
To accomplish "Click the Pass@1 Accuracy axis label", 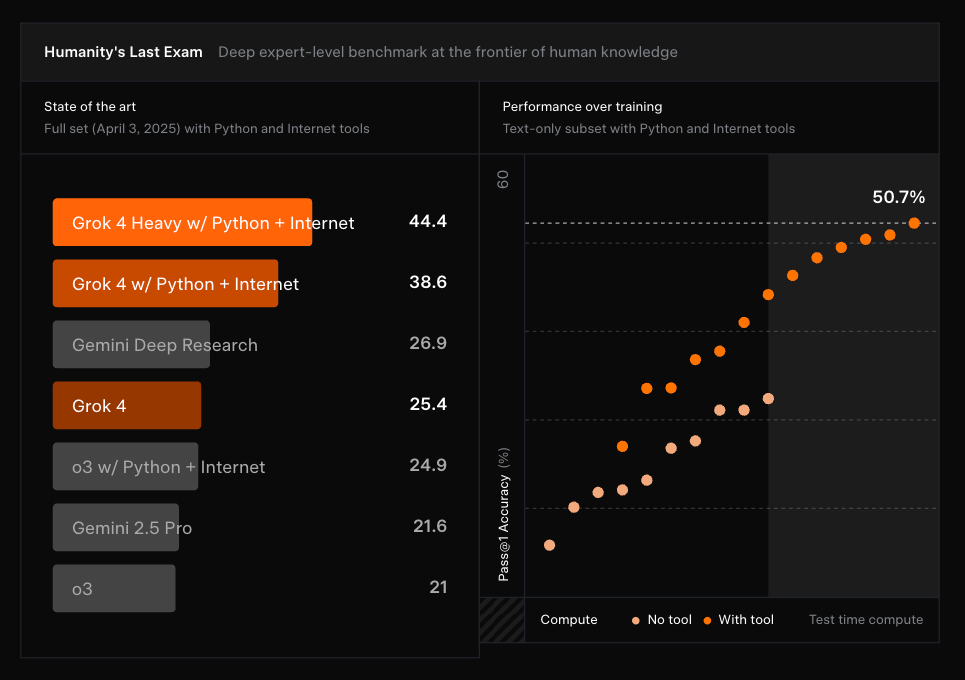I will coord(503,514).
